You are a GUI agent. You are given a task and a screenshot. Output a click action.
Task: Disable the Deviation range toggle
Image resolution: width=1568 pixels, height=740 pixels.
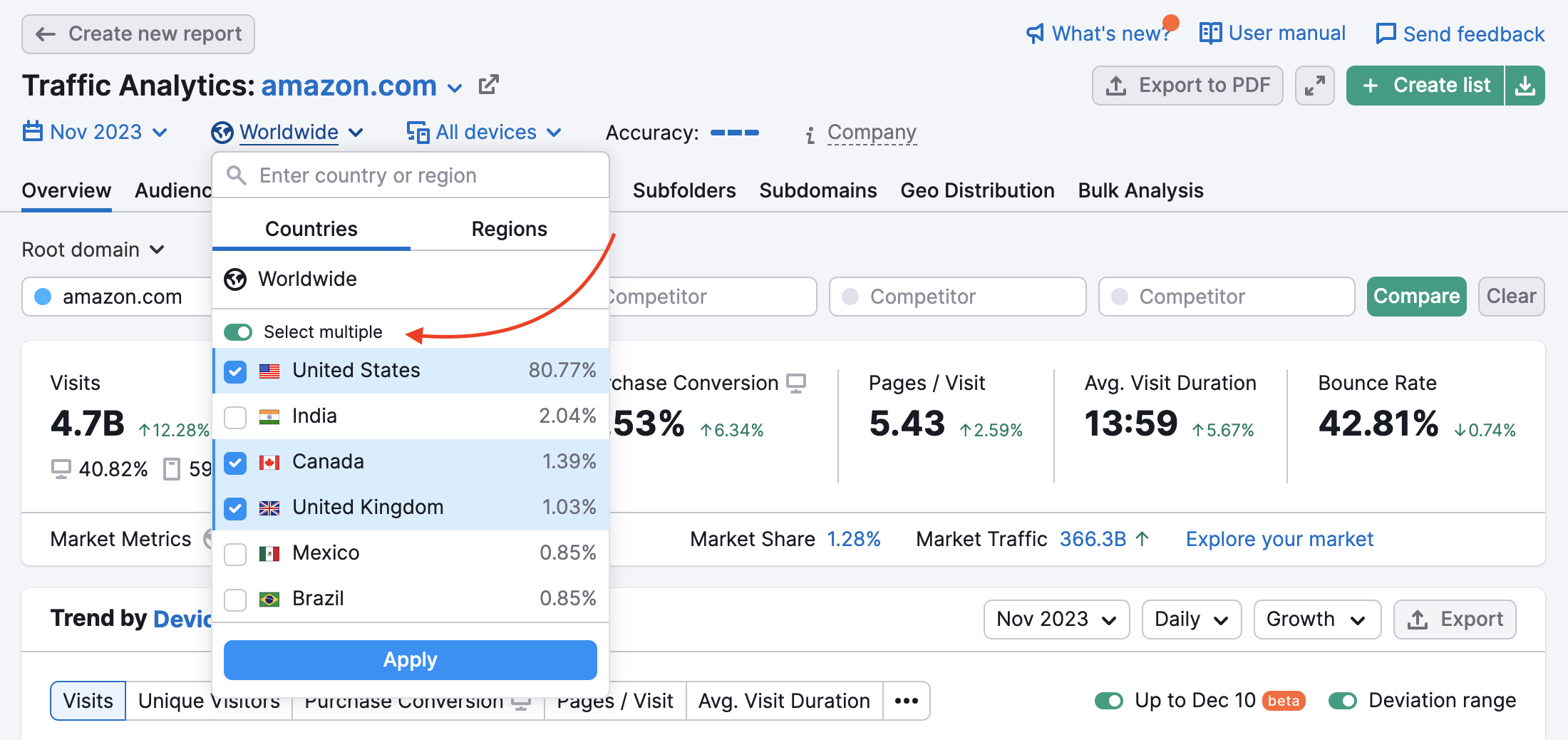(x=1343, y=701)
